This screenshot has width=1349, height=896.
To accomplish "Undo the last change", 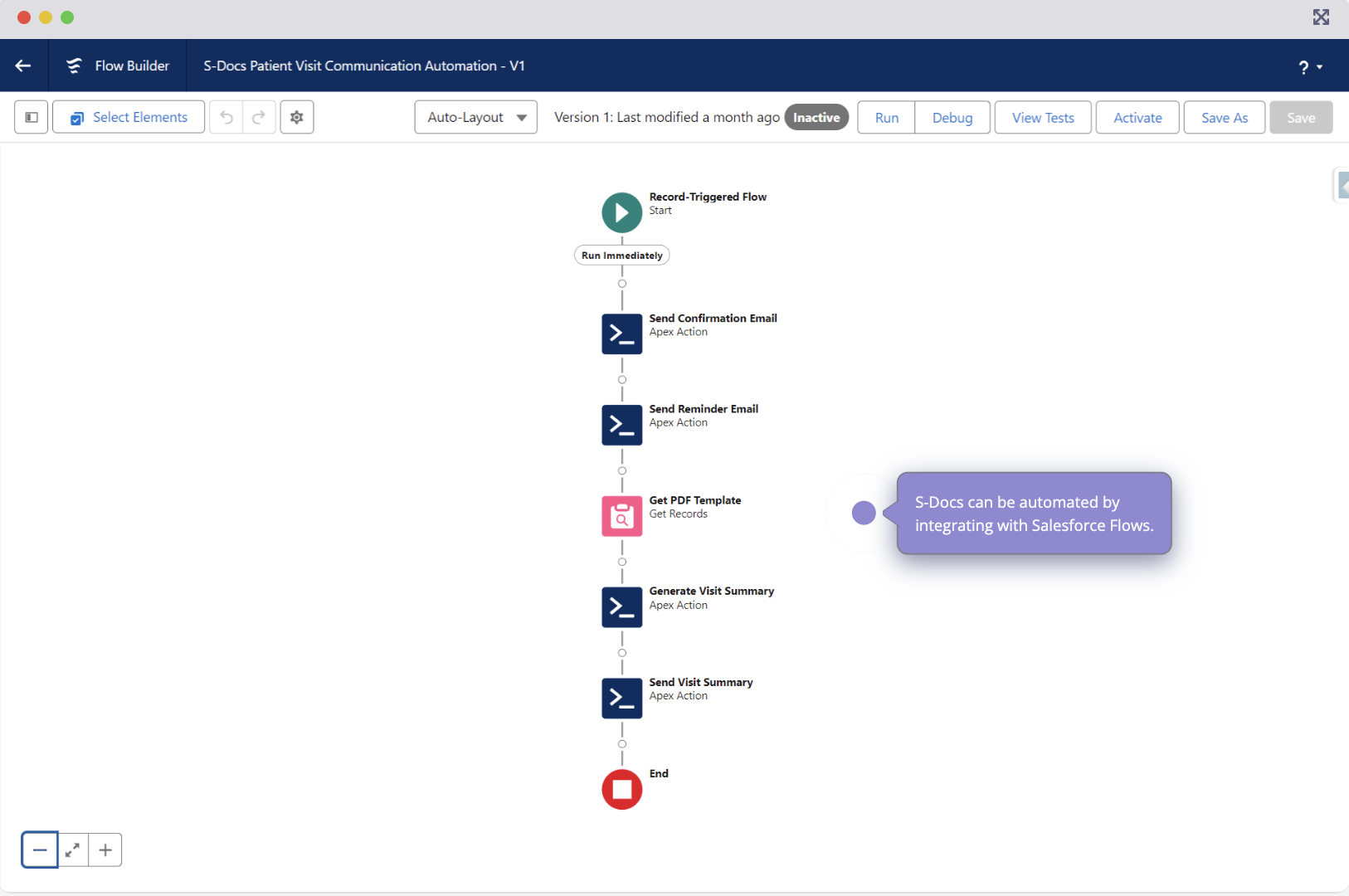I will pos(226,117).
